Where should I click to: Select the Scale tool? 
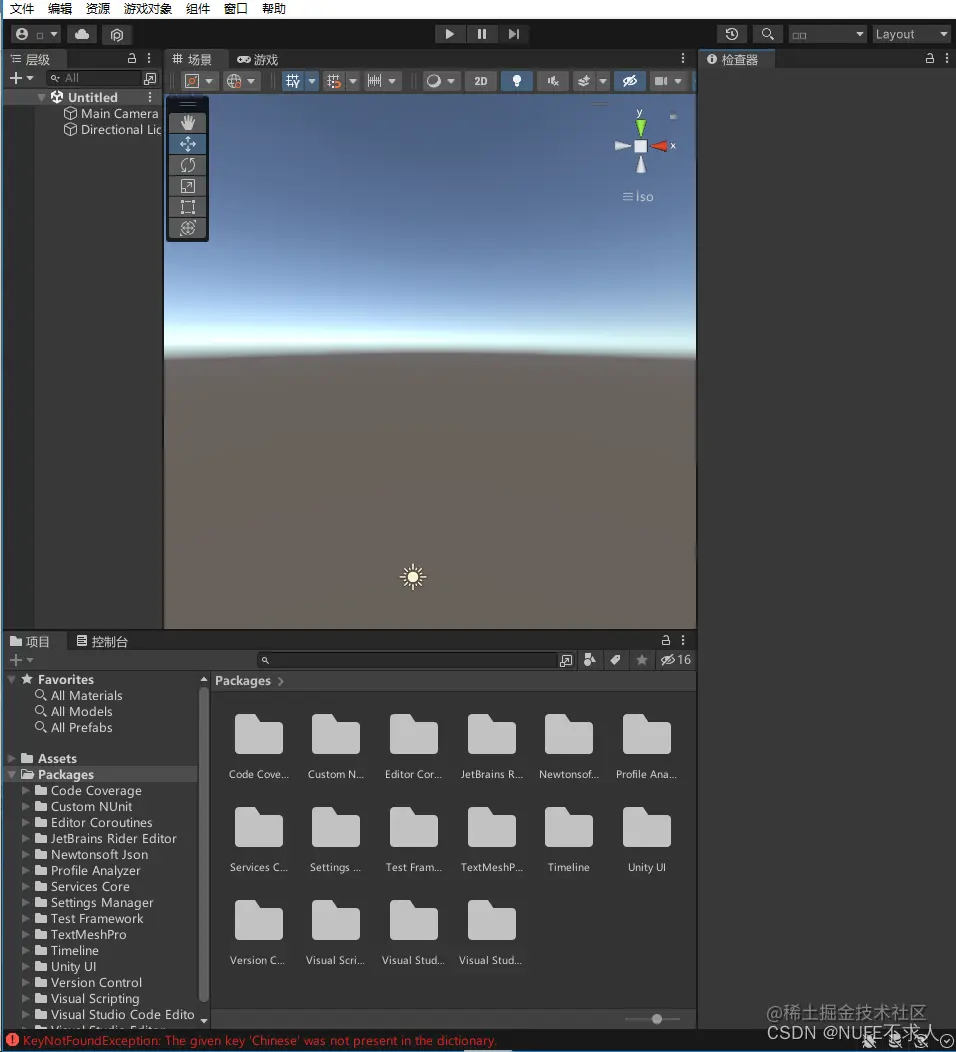(x=188, y=186)
